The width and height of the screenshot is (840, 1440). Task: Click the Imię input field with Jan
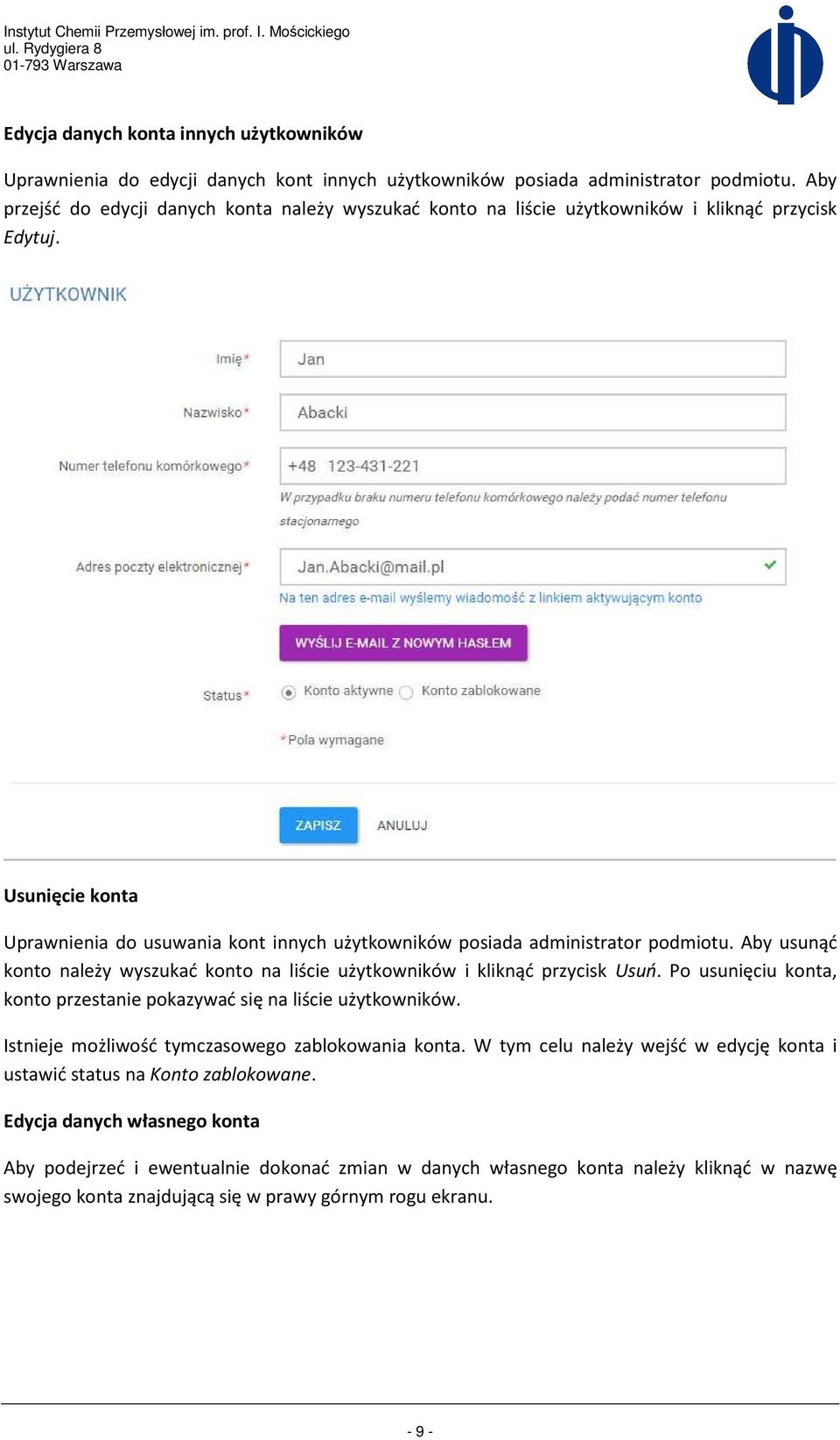[533, 359]
